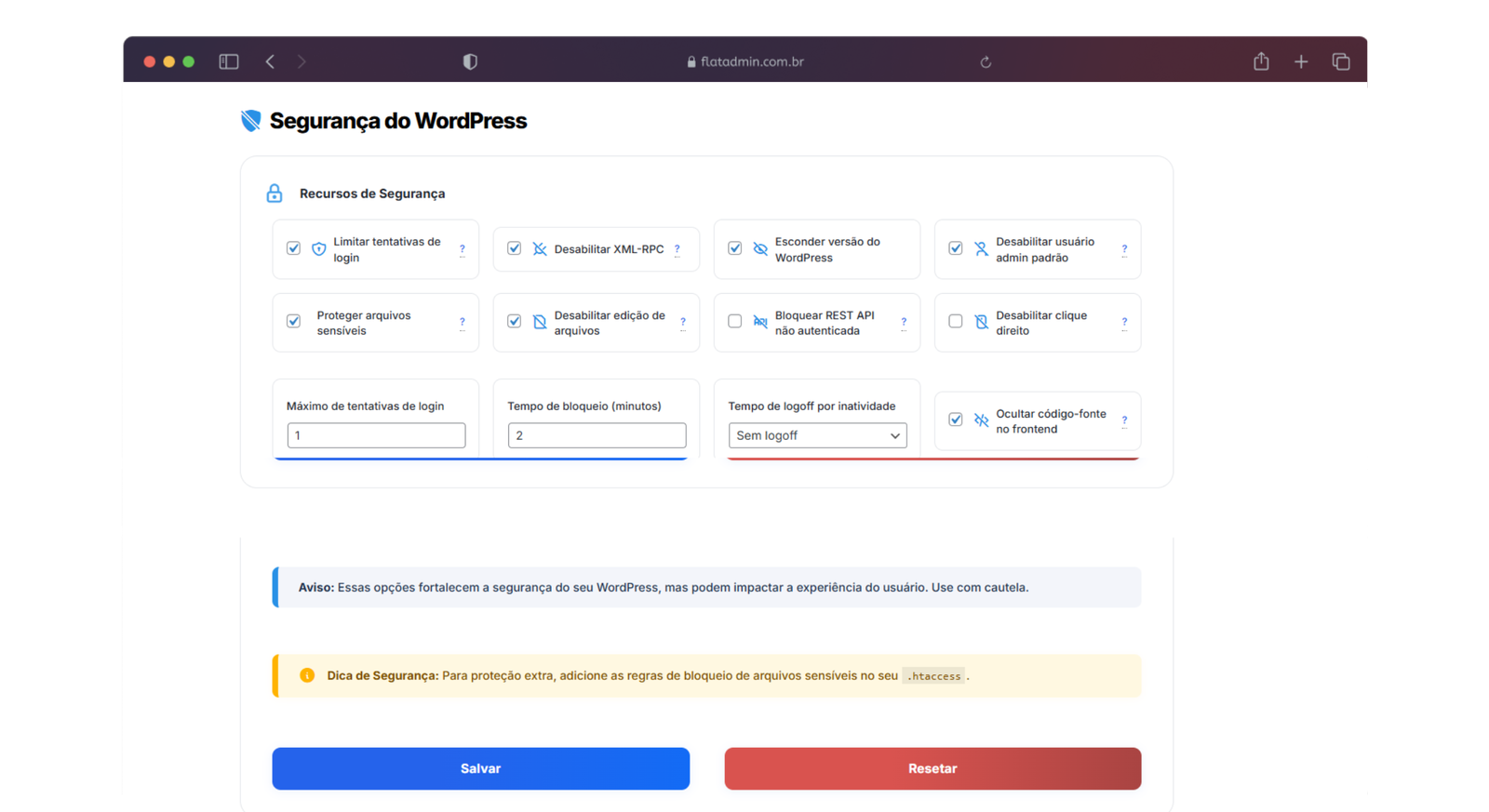Image resolution: width=1489 pixels, height=812 pixels.
Task: Reload the page with the refresh icon
Action: 986,62
